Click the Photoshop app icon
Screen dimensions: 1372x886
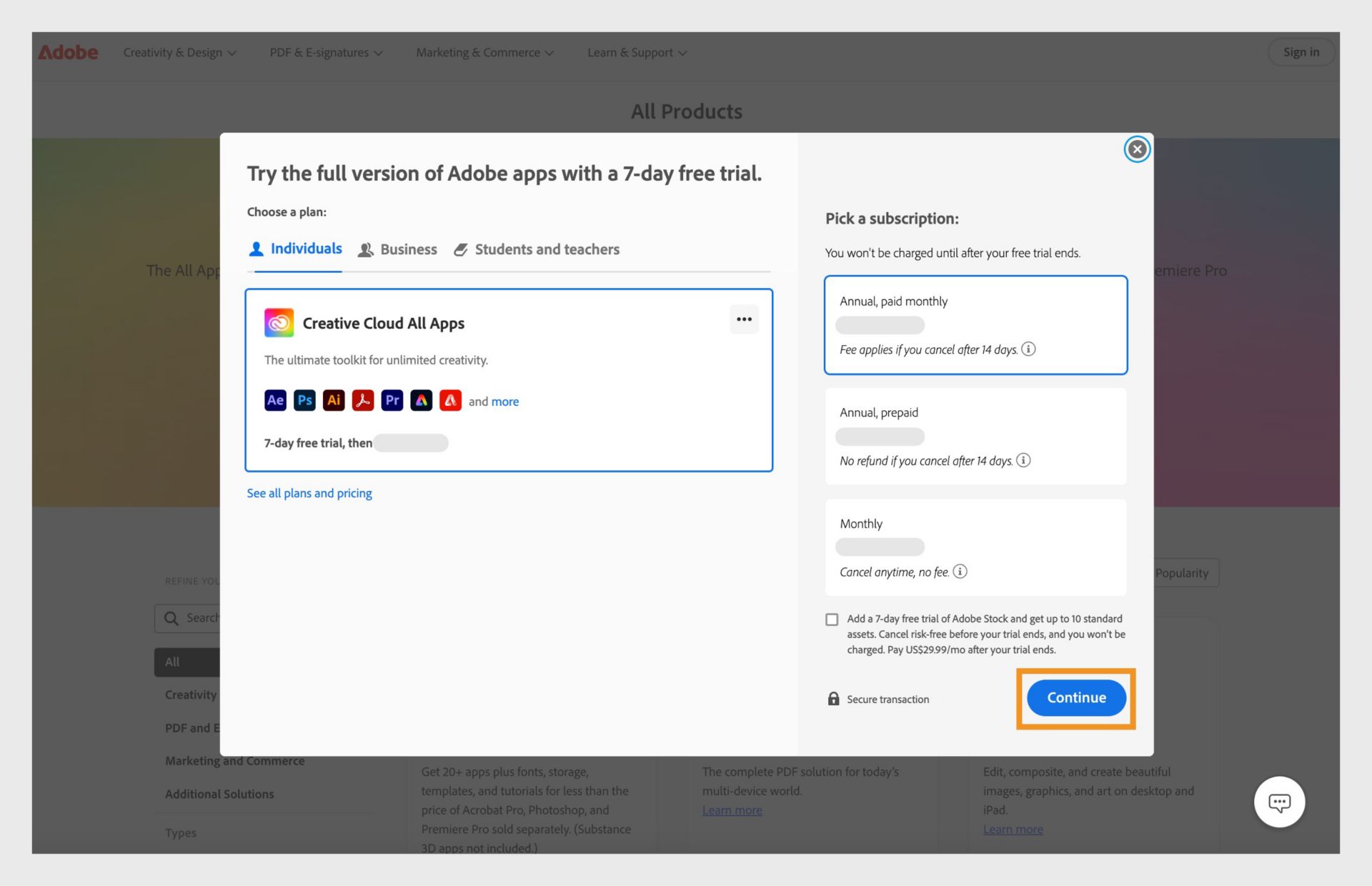304,400
